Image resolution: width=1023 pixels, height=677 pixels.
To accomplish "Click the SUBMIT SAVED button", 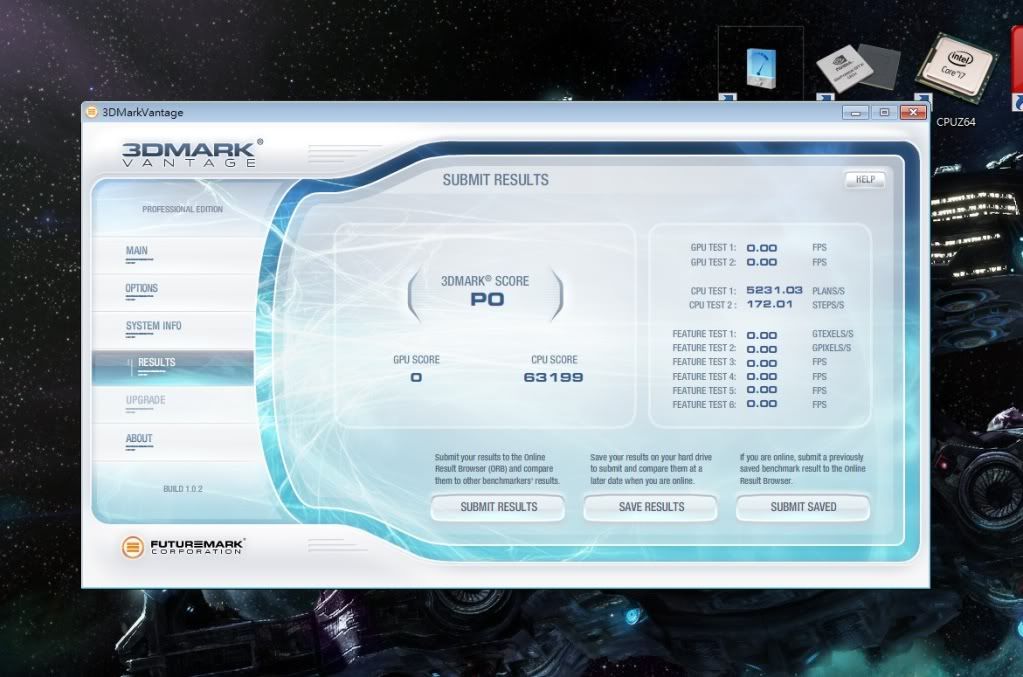I will click(x=803, y=507).
